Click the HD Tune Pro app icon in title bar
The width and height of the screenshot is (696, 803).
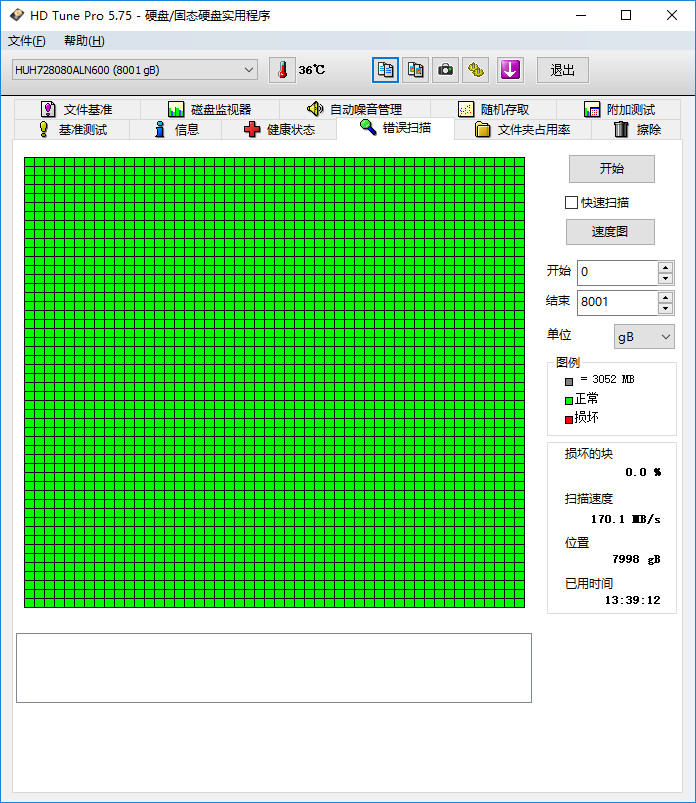(x=16, y=15)
